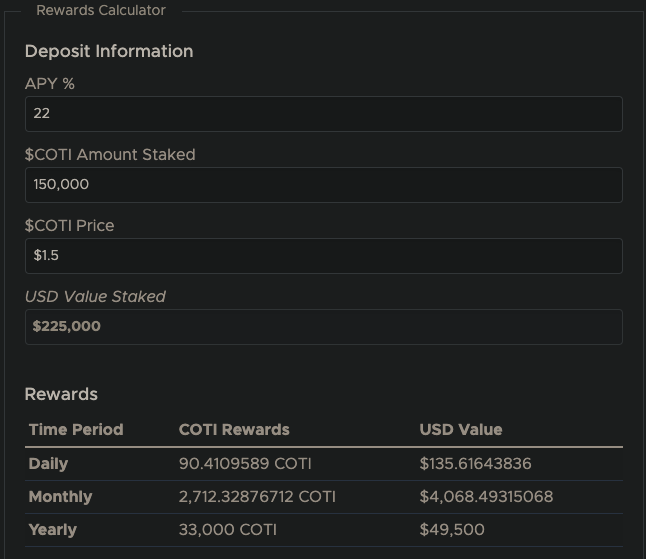Select the Daily row label

[48, 464]
